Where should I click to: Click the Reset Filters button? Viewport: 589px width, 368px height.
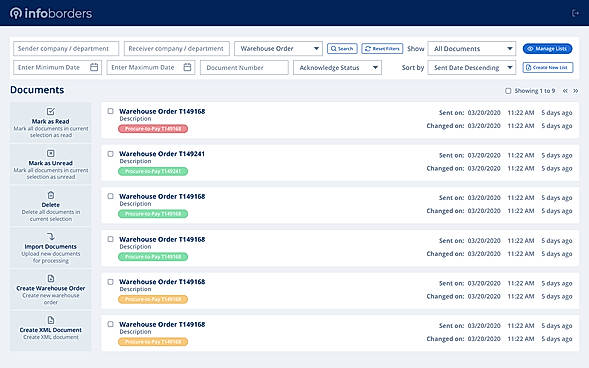coord(382,48)
